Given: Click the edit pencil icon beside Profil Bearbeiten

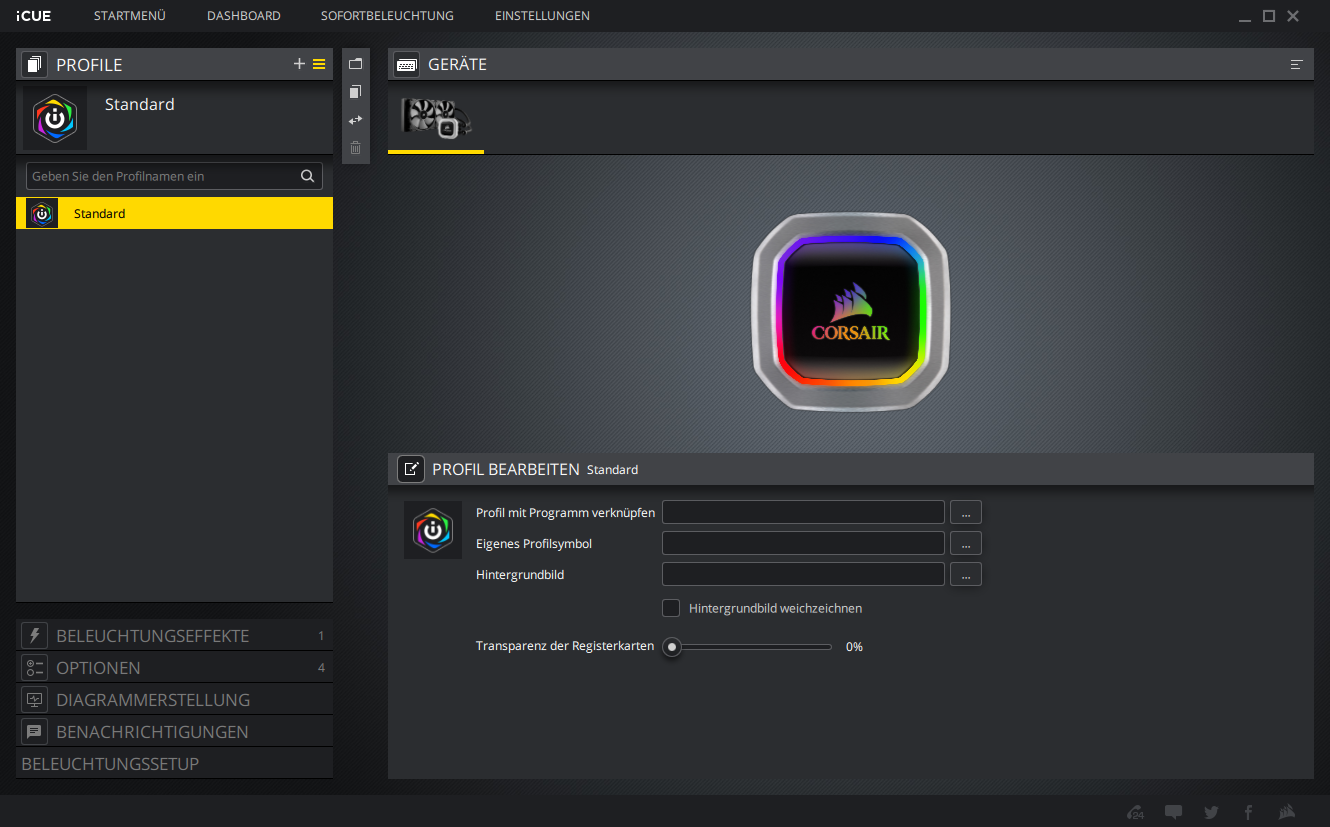Looking at the screenshot, I should pos(410,468).
